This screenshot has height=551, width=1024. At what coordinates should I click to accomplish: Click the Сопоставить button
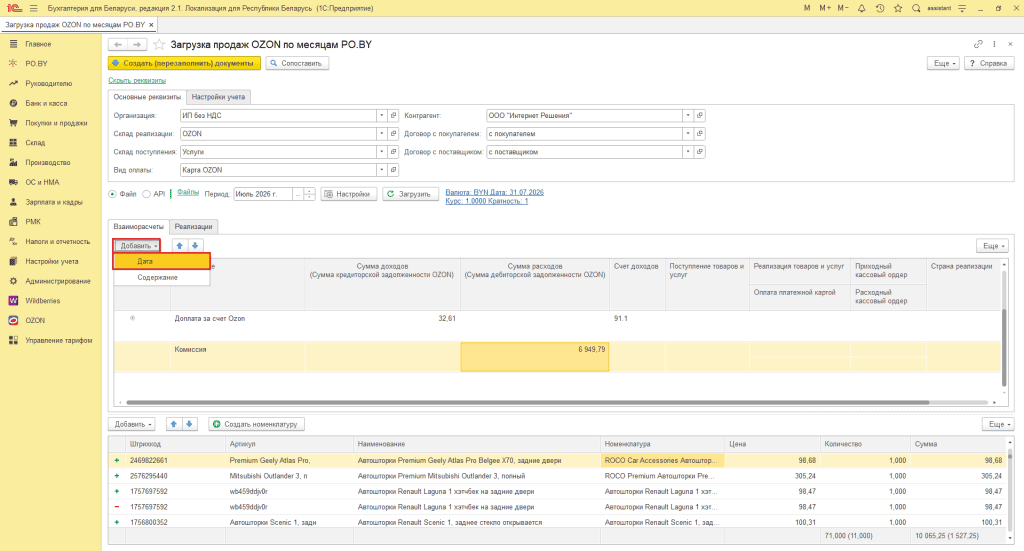tap(296, 63)
